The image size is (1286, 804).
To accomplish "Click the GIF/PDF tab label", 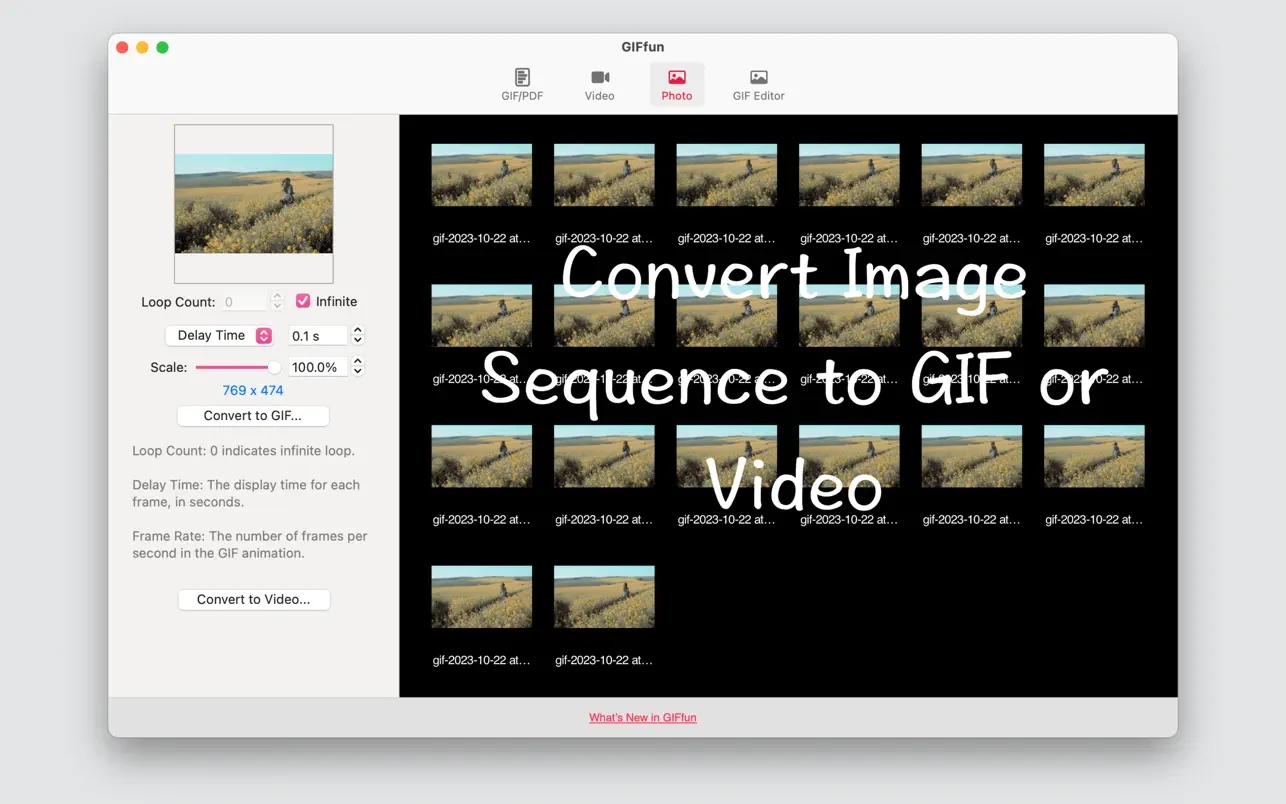I will tap(522, 96).
